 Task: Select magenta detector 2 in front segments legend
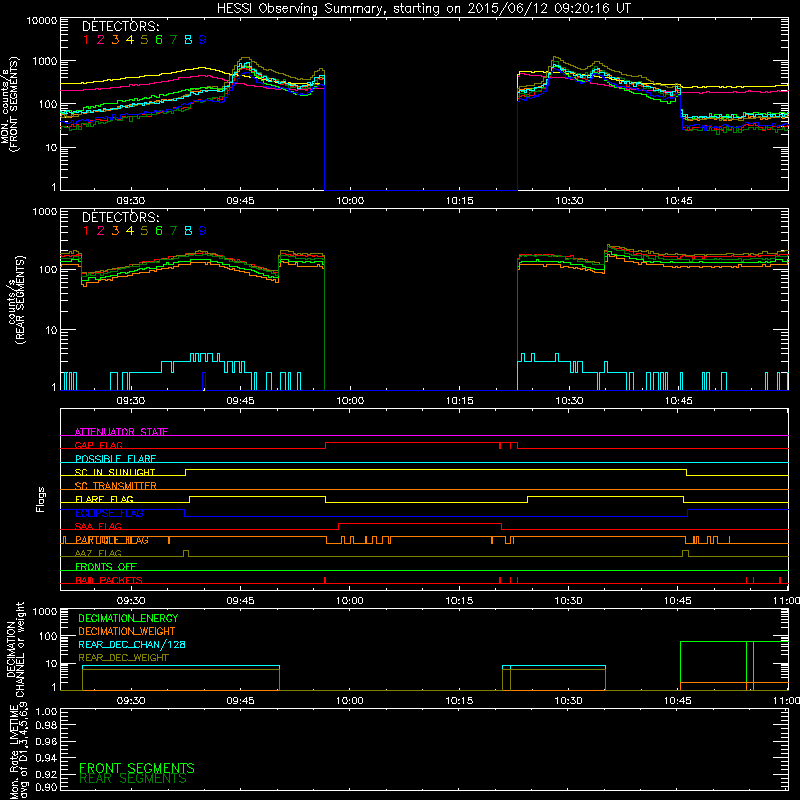coord(101,40)
